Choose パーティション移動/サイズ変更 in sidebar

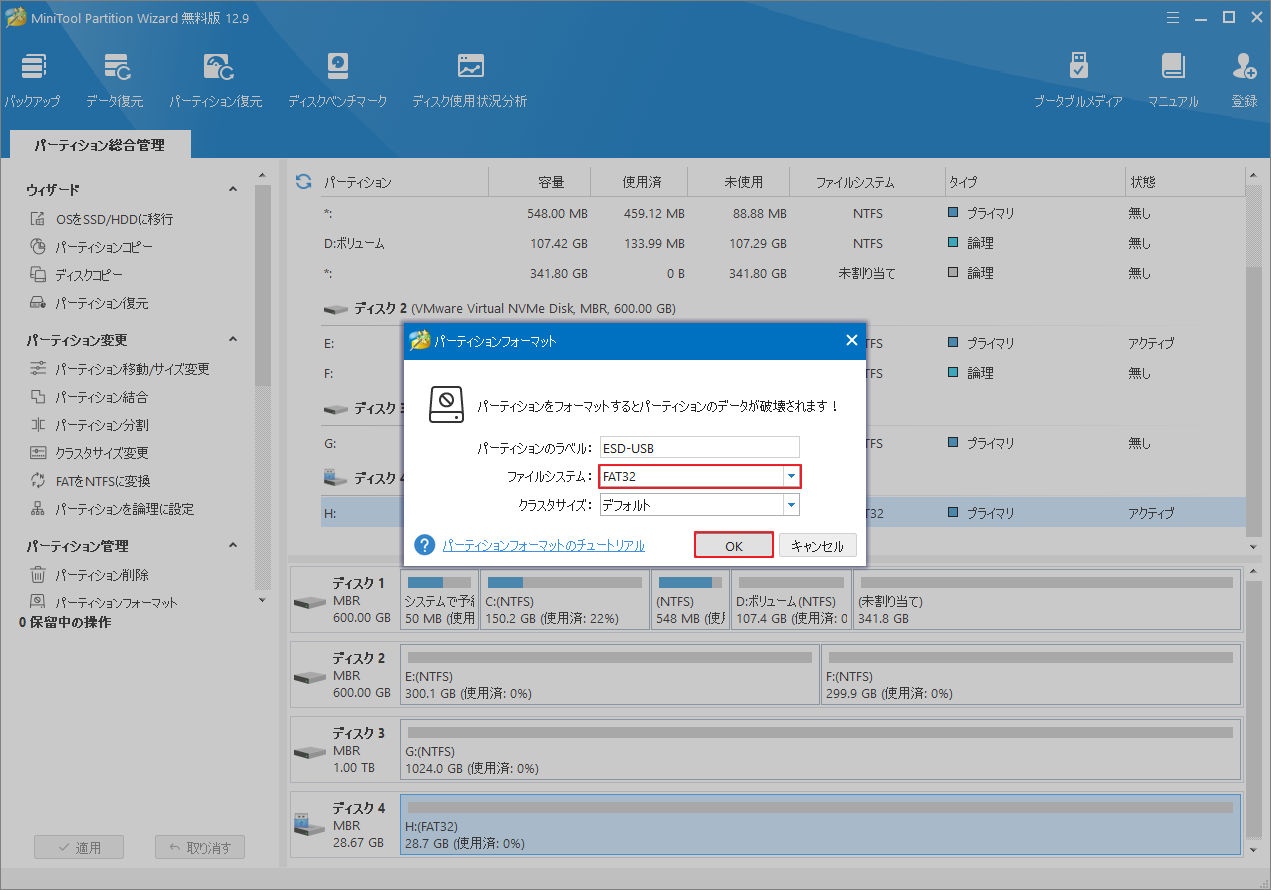(x=119, y=369)
